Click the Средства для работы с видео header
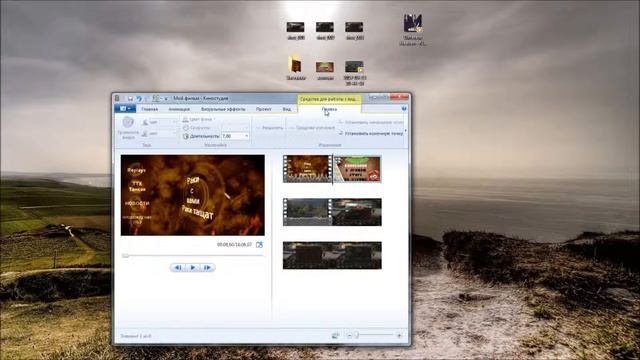Screen dimensions: 640x360 [x=329, y=99]
